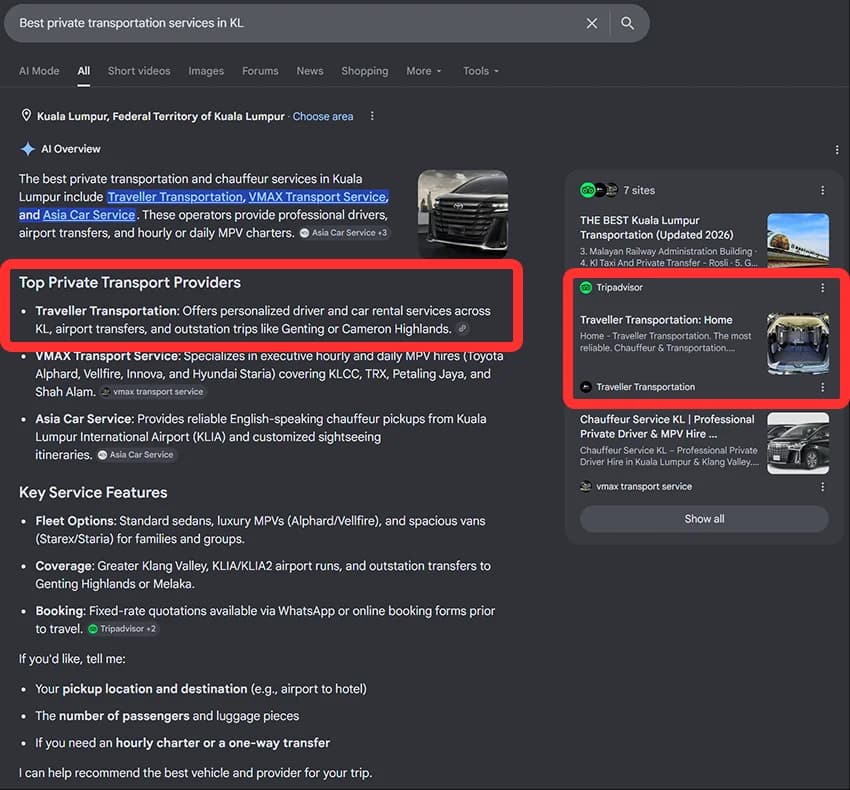Click the vmax transport service source chip
This screenshot has width=850, height=790.
click(152, 391)
